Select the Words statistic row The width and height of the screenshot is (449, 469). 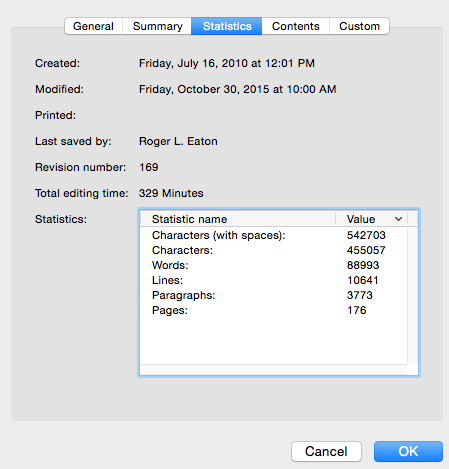click(273, 265)
